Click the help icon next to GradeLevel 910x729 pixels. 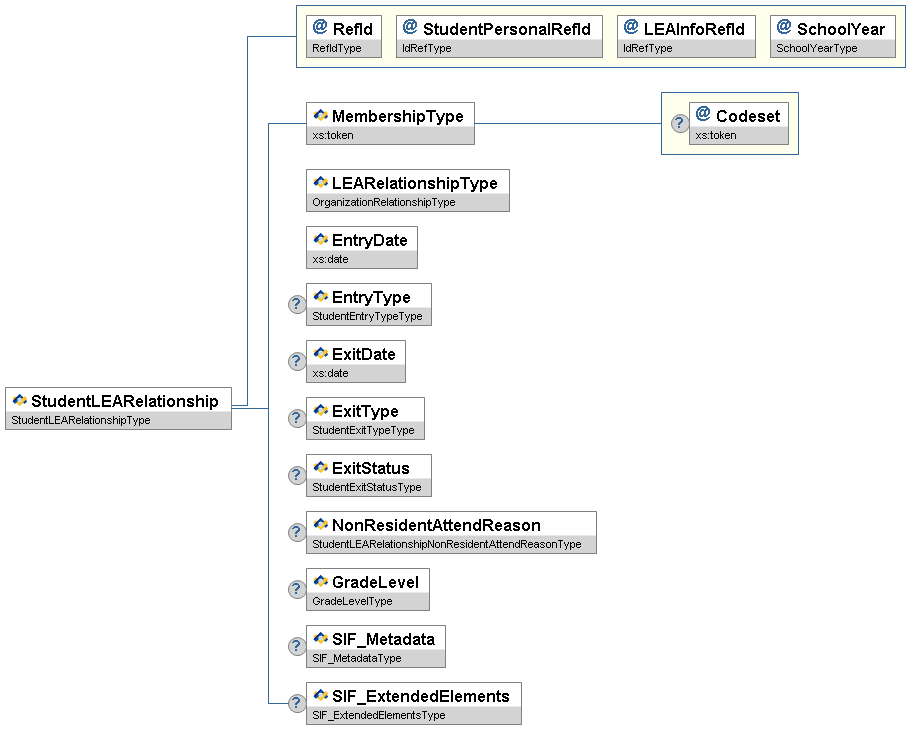297,590
